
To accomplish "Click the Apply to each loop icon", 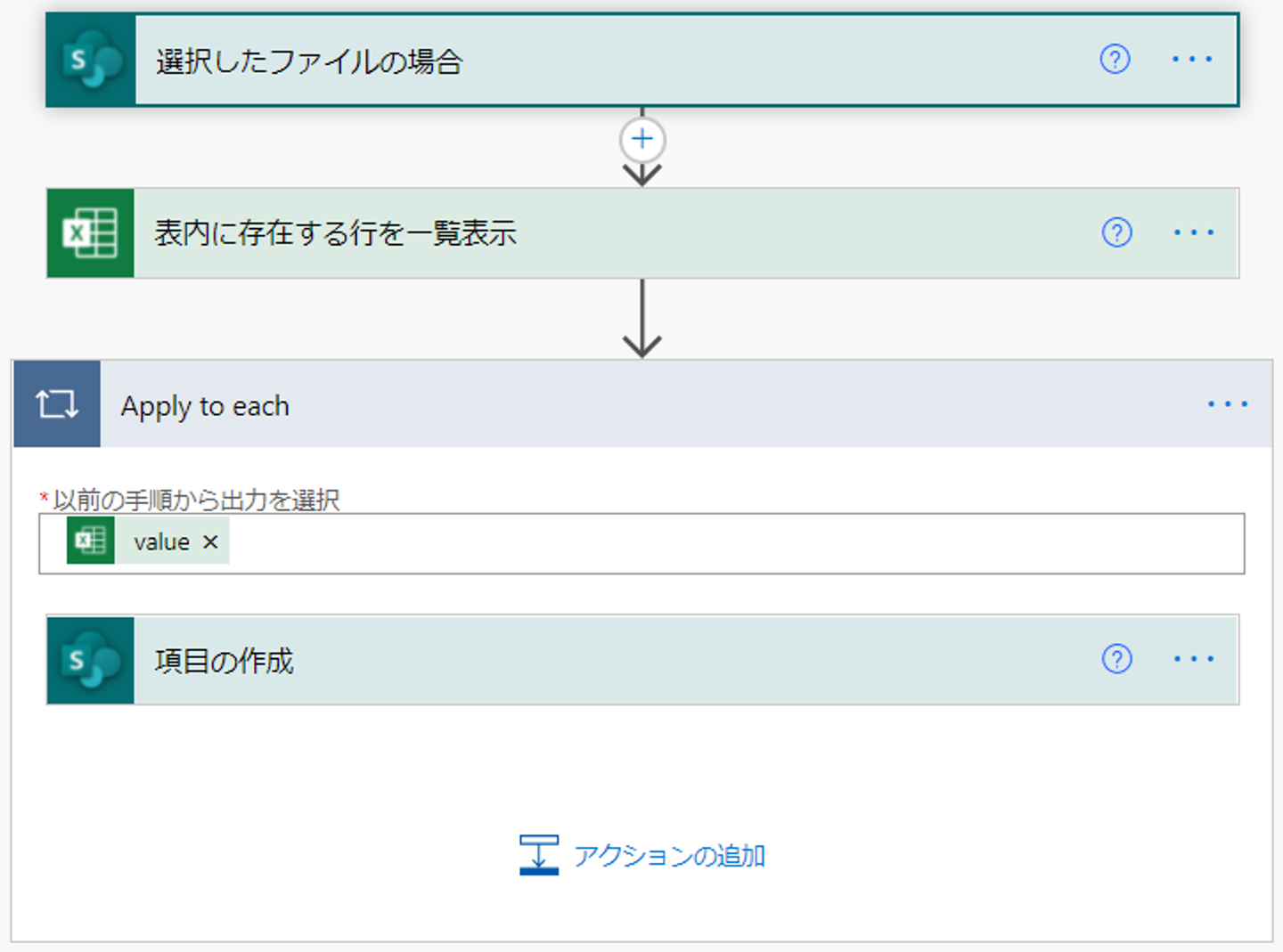I will tap(57, 404).
